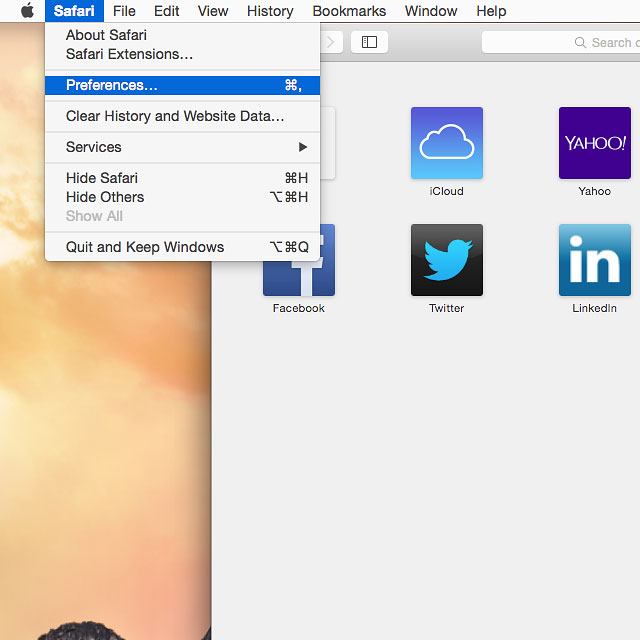Open the Edit menu

(167, 11)
